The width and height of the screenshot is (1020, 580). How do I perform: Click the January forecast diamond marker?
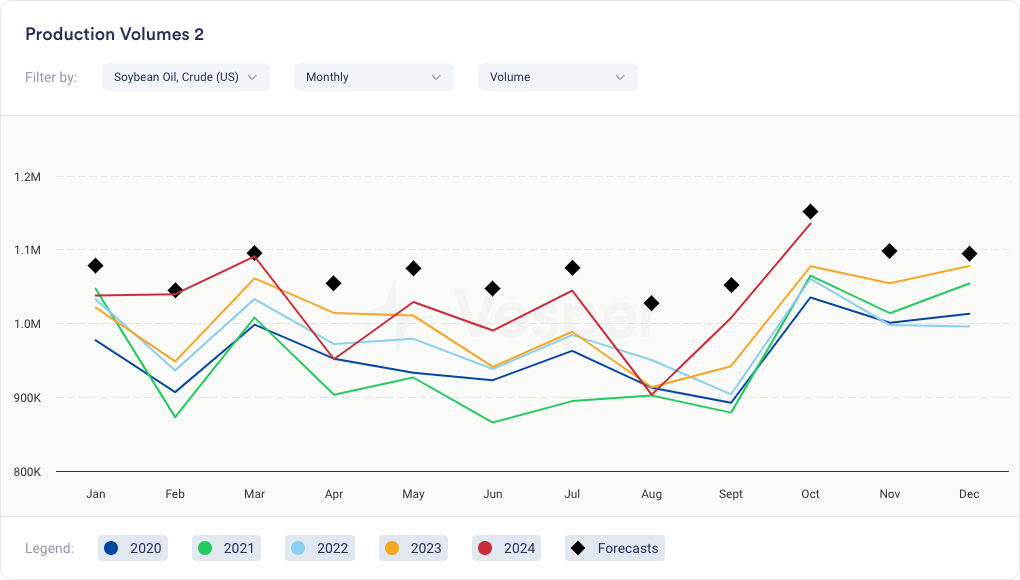coord(96,266)
